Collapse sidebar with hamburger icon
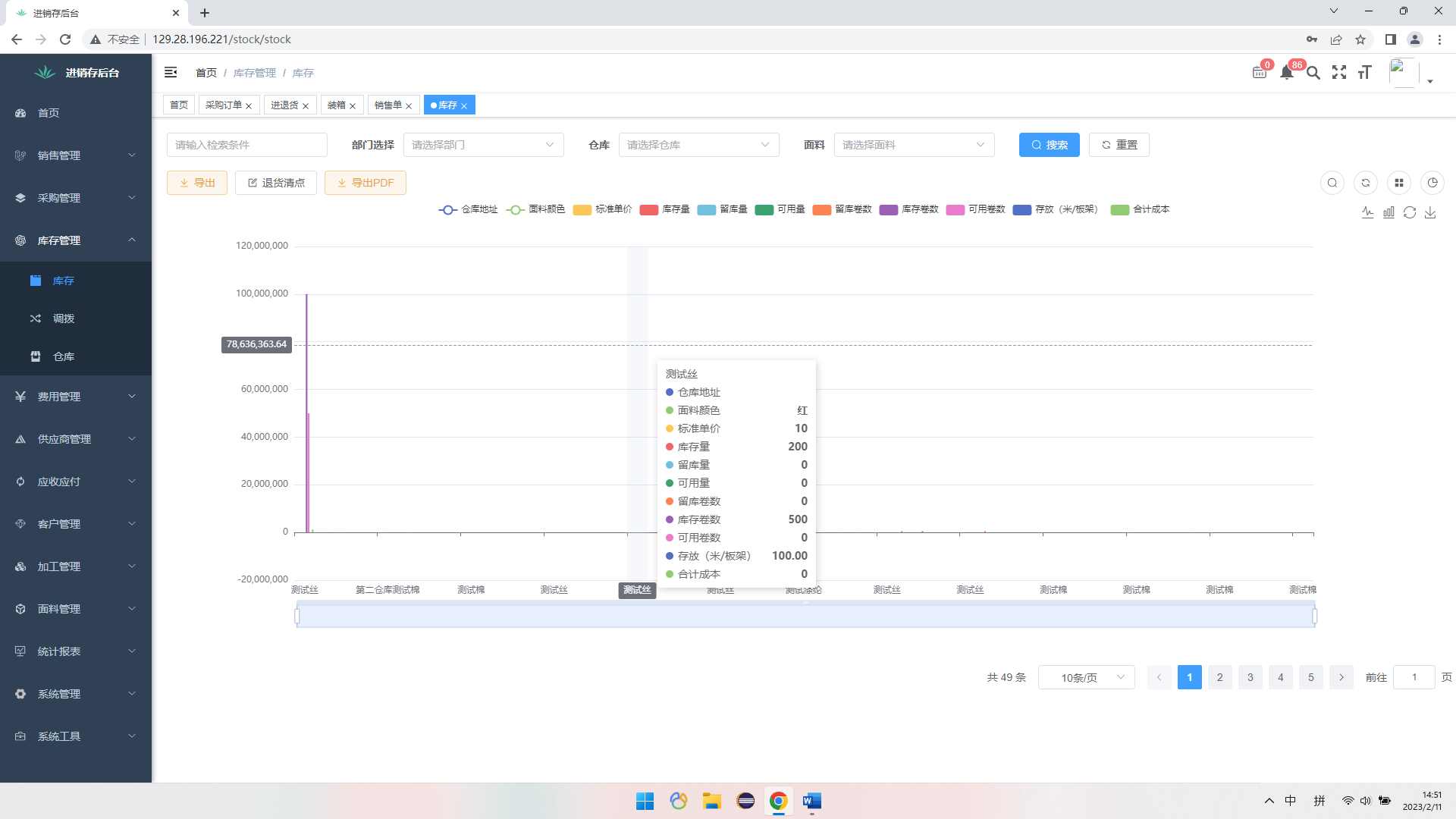The height and width of the screenshot is (819, 1456). click(171, 72)
